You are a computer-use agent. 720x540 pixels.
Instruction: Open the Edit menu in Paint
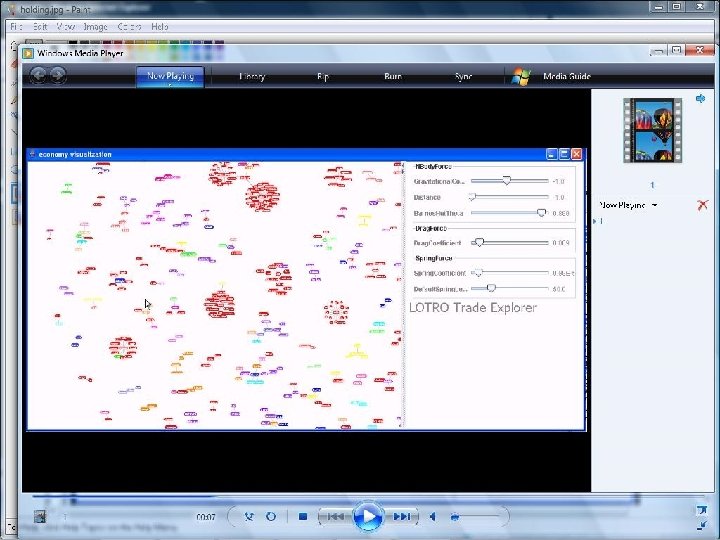pyautogui.click(x=40, y=27)
